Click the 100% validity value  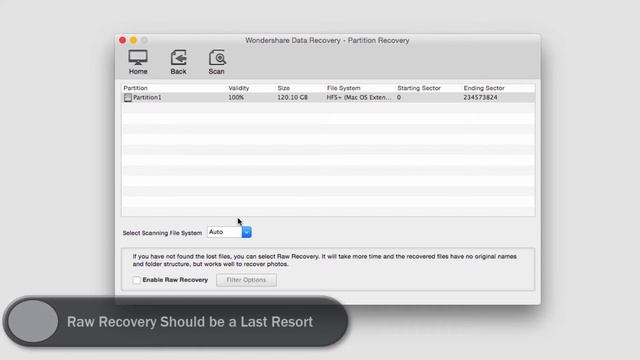click(236, 98)
